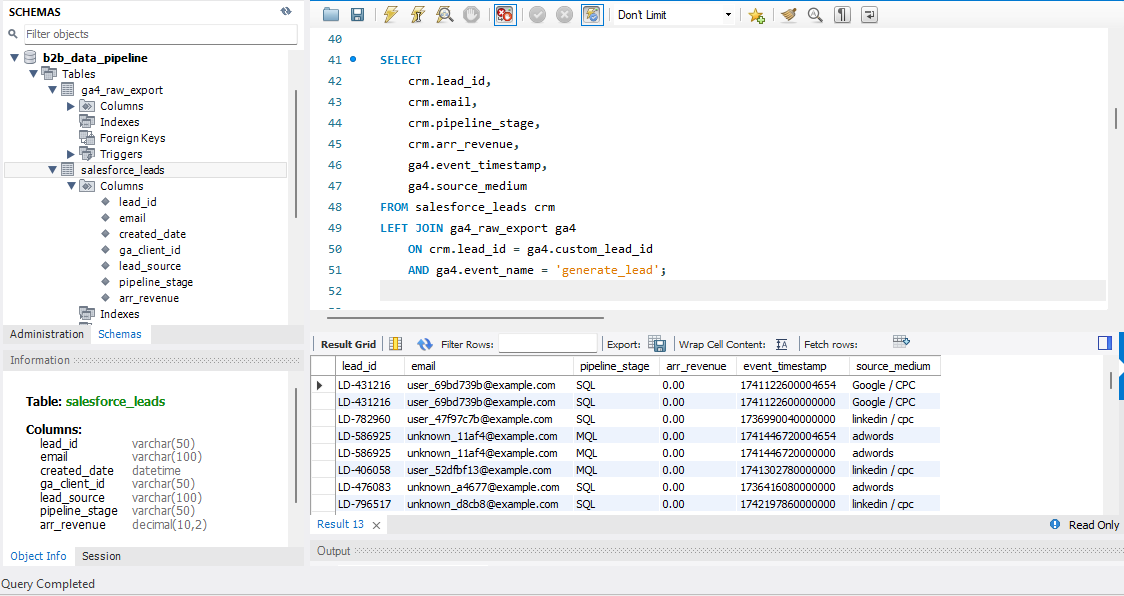Focus the Filter Rows input
Viewport: 1124px width, 596px height.
click(548, 344)
